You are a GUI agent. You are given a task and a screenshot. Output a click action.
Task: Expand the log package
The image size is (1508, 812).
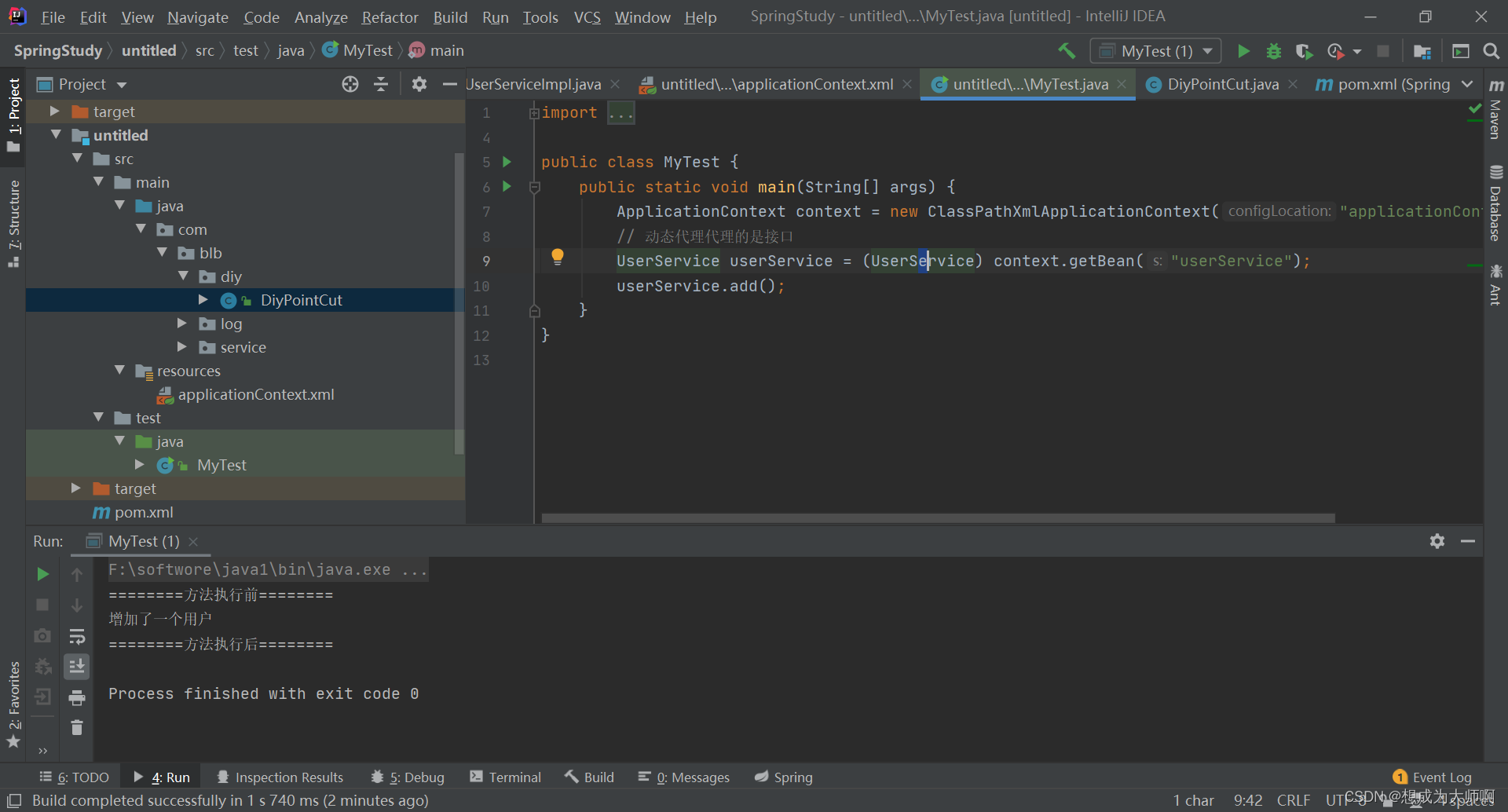[182, 324]
